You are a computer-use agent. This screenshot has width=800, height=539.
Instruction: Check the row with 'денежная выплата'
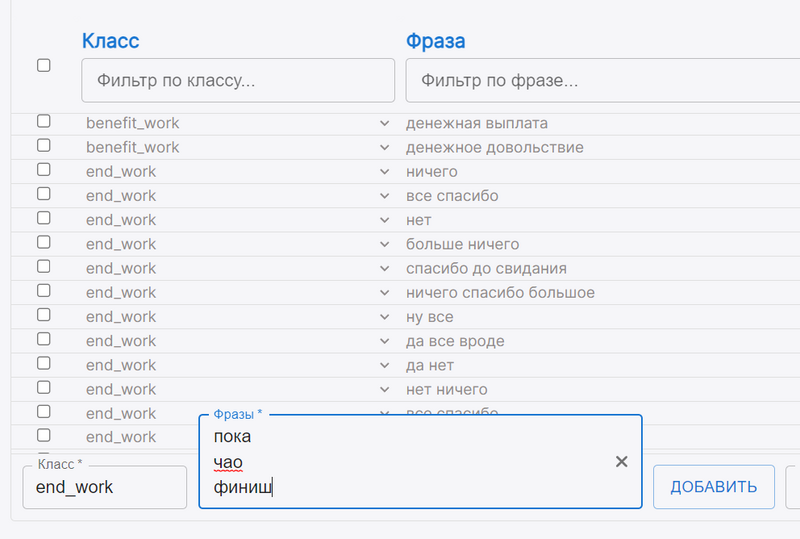pos(43,122)
